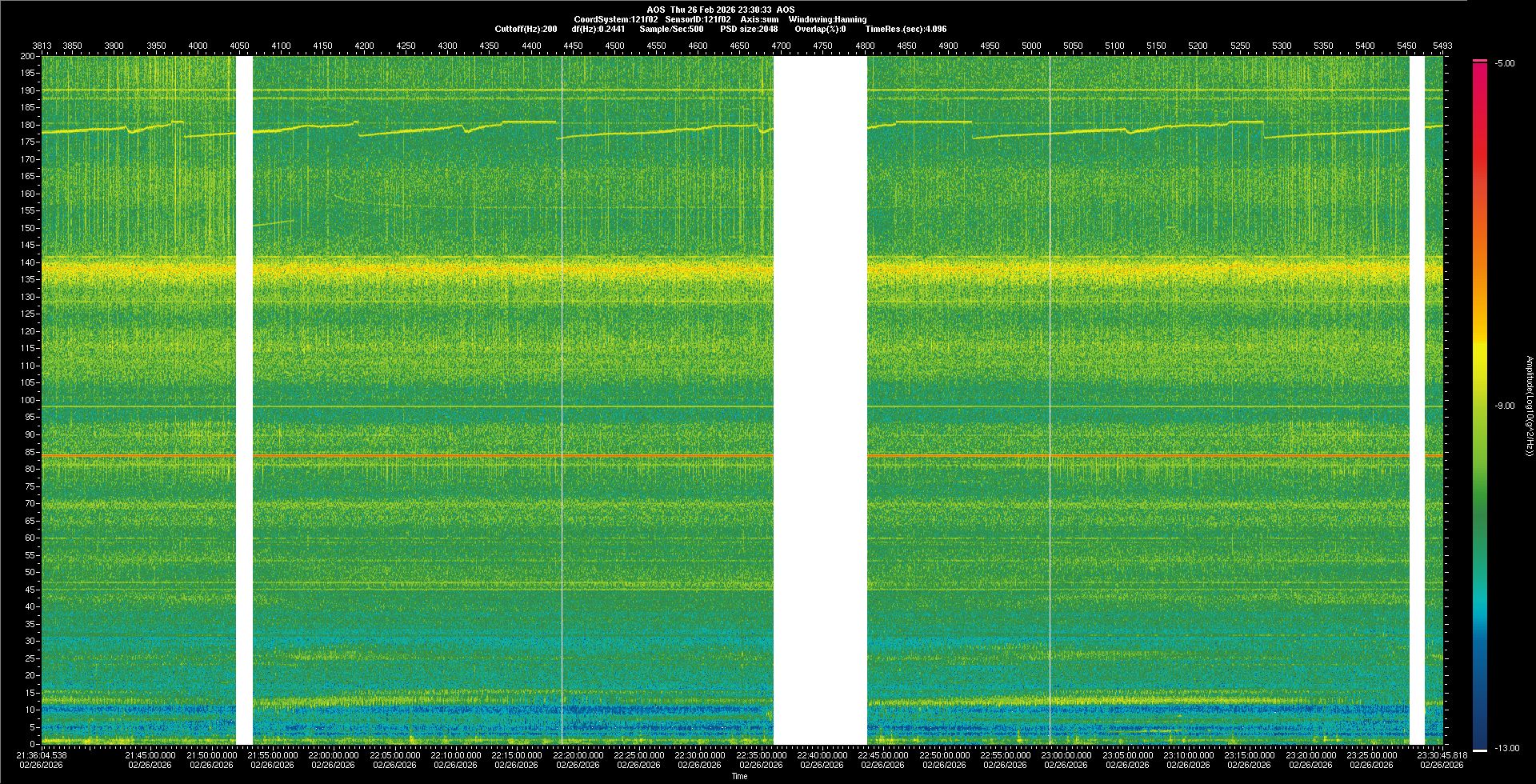1536x784 pixels.
Task: Click the Cuttoff(Hz):200 parameter
Action: click(x=526, y=29)
